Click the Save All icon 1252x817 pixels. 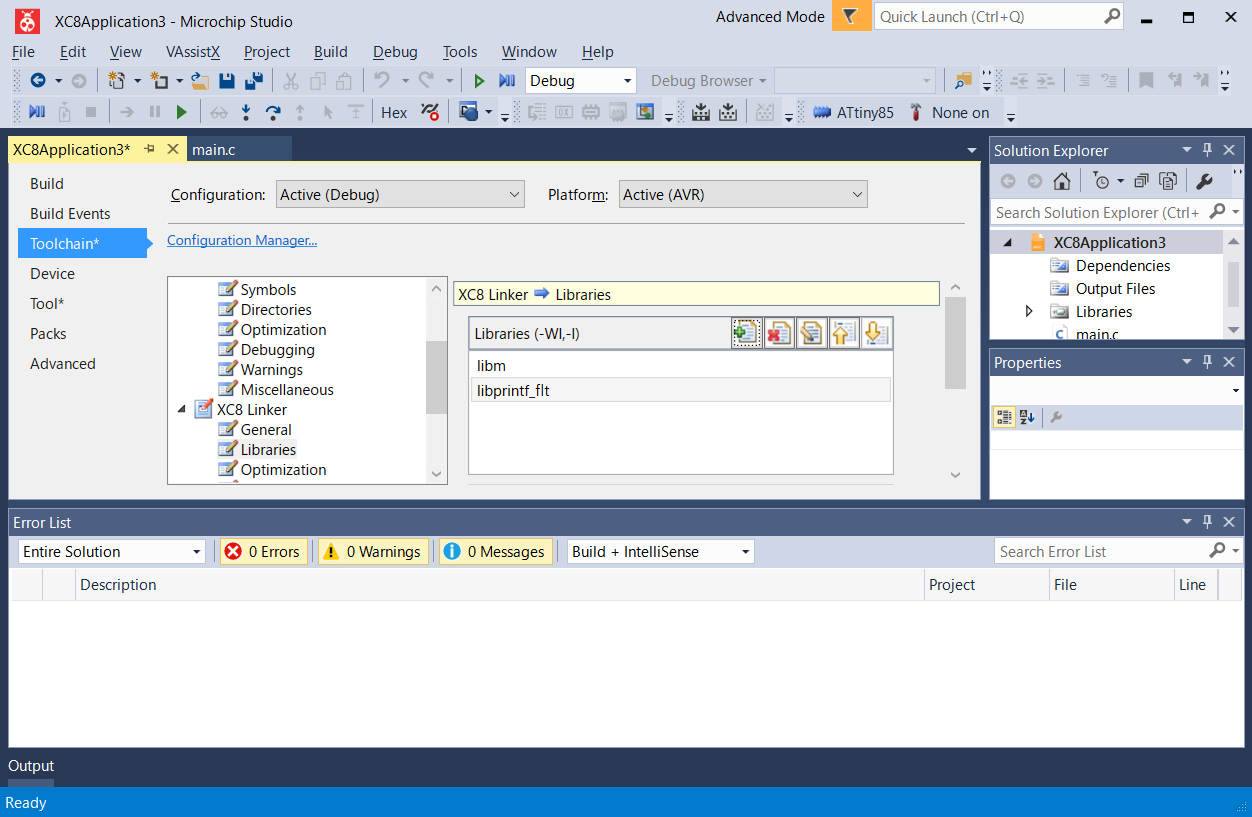[254, 81]
